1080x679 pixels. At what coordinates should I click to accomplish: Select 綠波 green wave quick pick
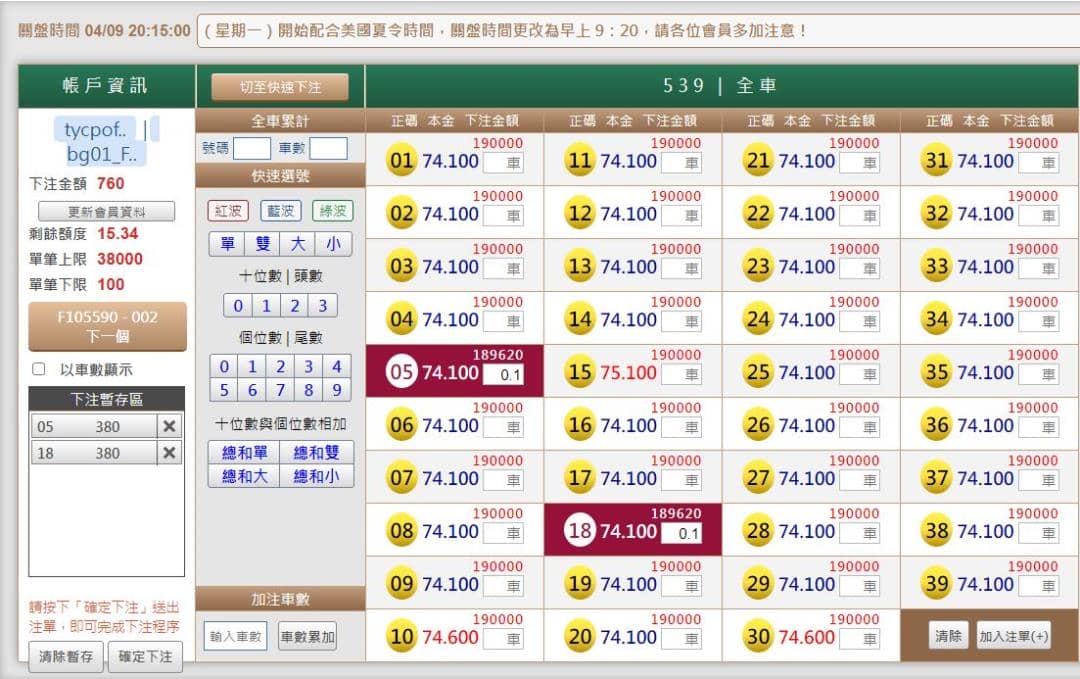pos(333,211)
